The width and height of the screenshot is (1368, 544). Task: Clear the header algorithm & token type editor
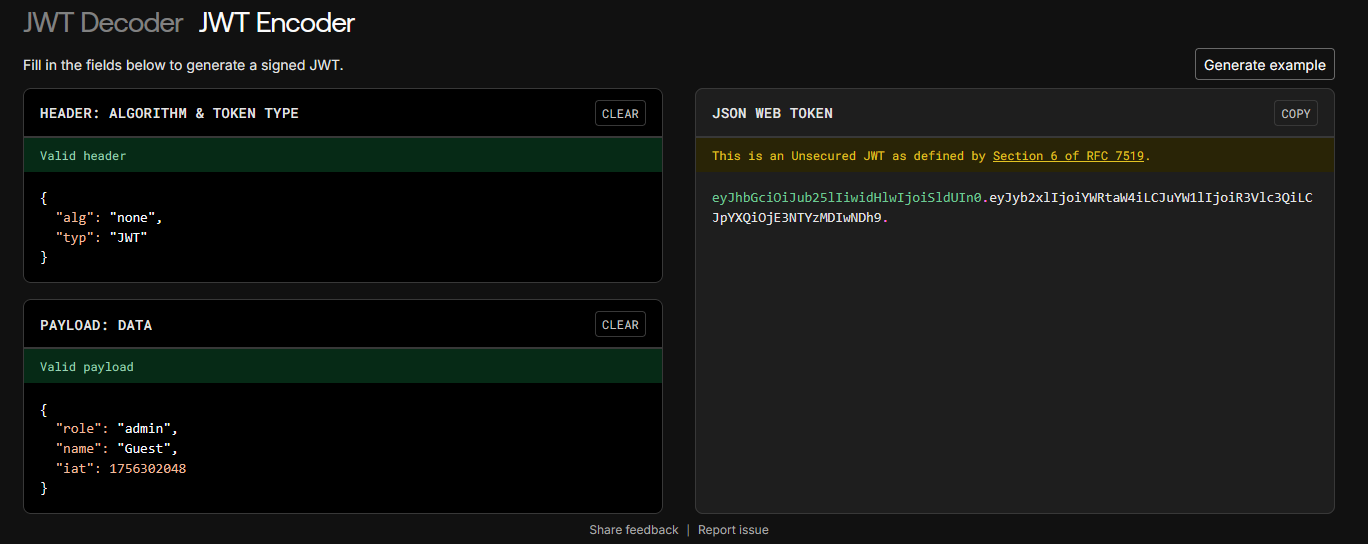click(x=620, y=113)
